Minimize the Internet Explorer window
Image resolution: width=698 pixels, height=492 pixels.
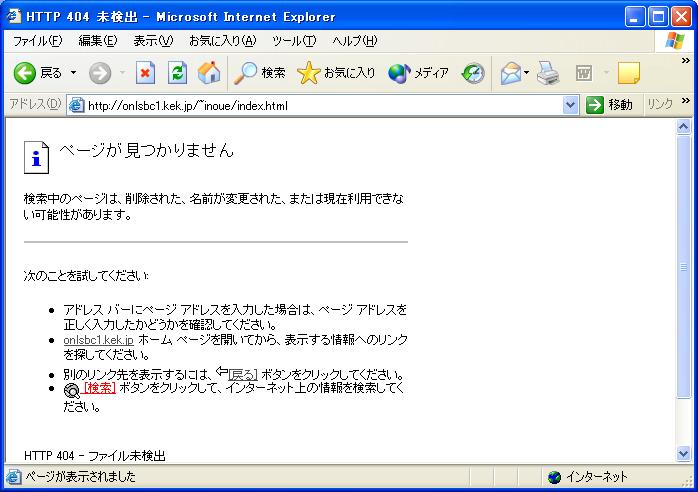tap(634, 17)
